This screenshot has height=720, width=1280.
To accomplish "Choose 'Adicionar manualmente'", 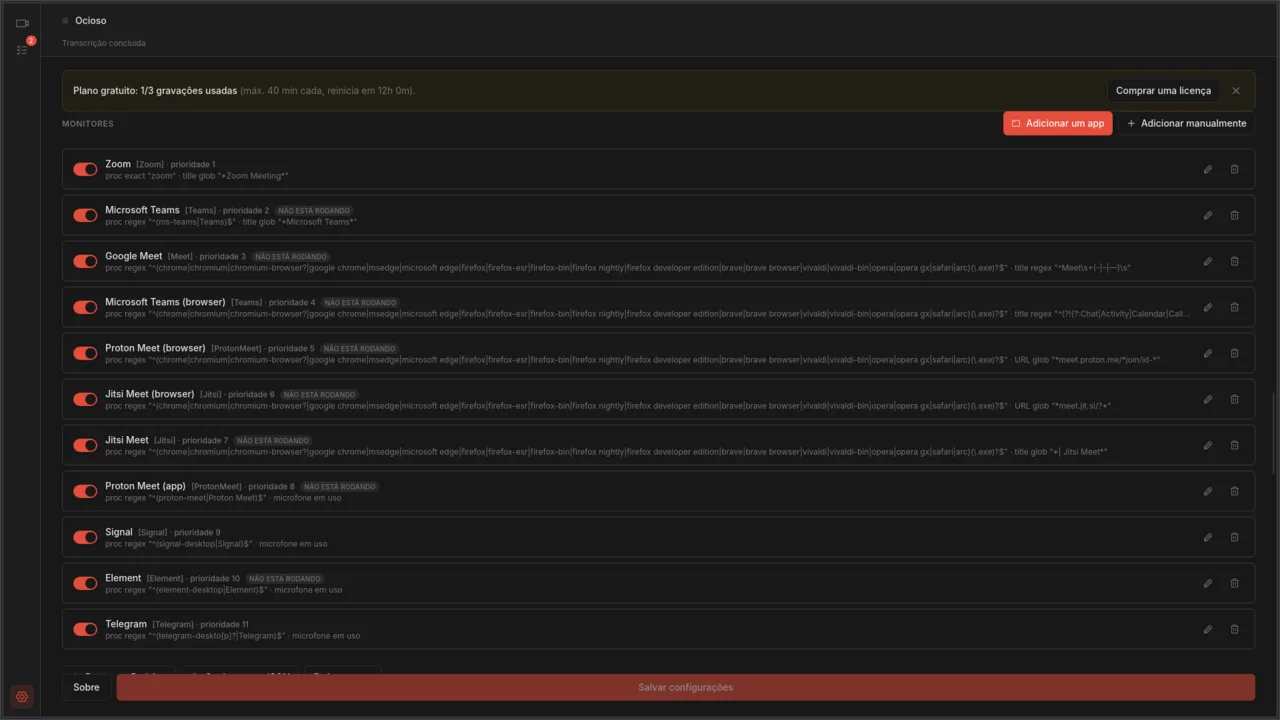I will [x=1186, y=123].
